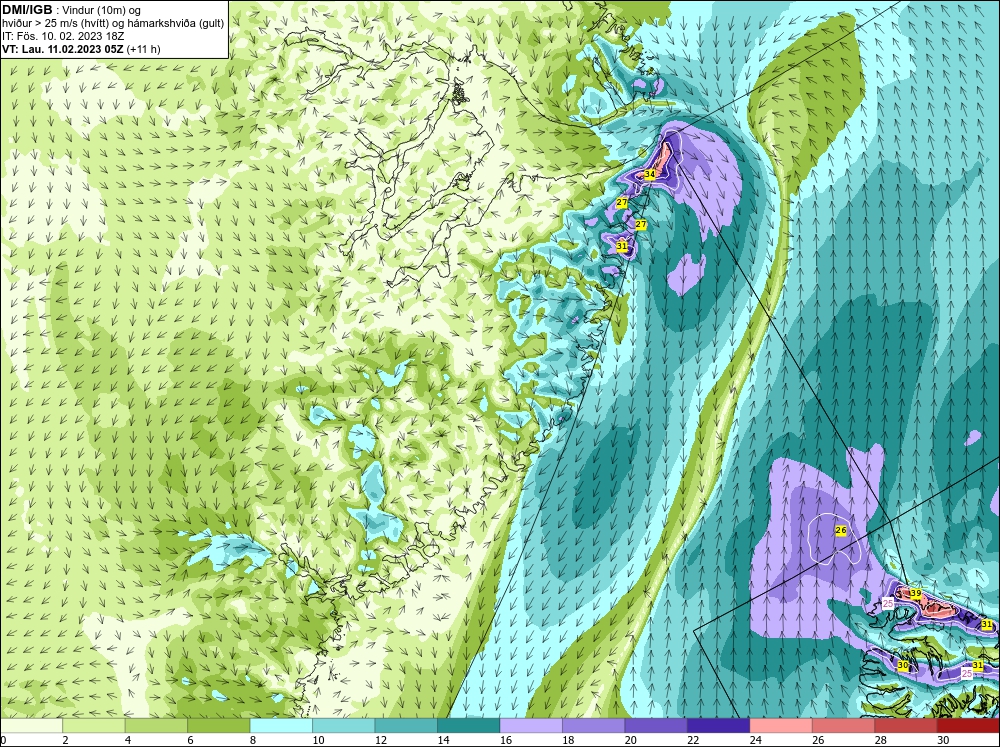Select the 20–22 m/s violet legend swatch

click(x=656, y=726)
